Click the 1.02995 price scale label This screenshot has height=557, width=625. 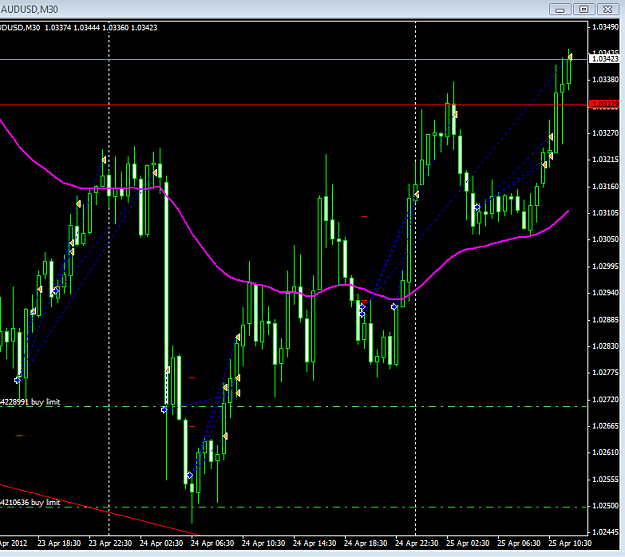[605, 266]
